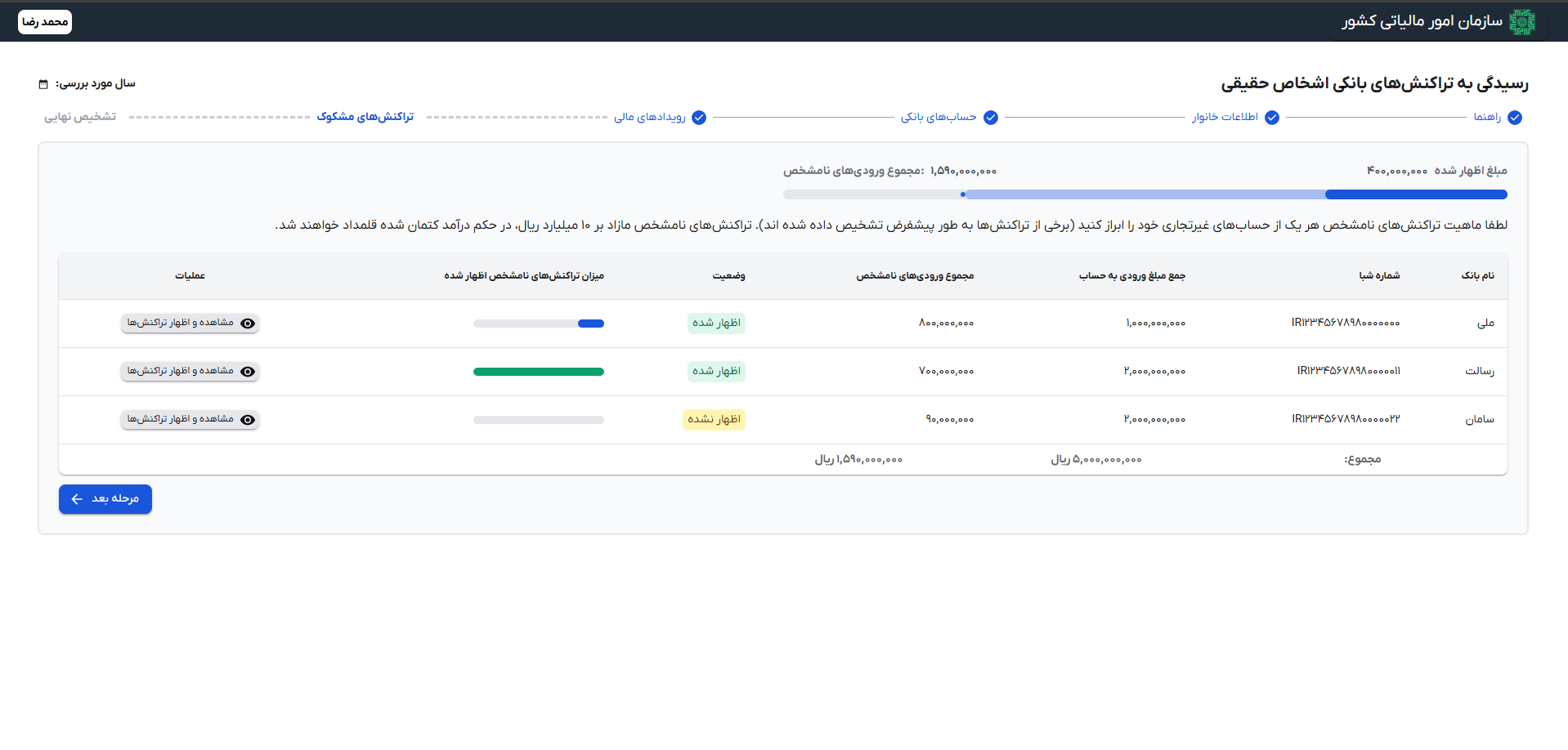Click the checkmark icon next to راهنما
Image resolution: width=1568 pixels, height=750 pixels.
[1515, 118]
